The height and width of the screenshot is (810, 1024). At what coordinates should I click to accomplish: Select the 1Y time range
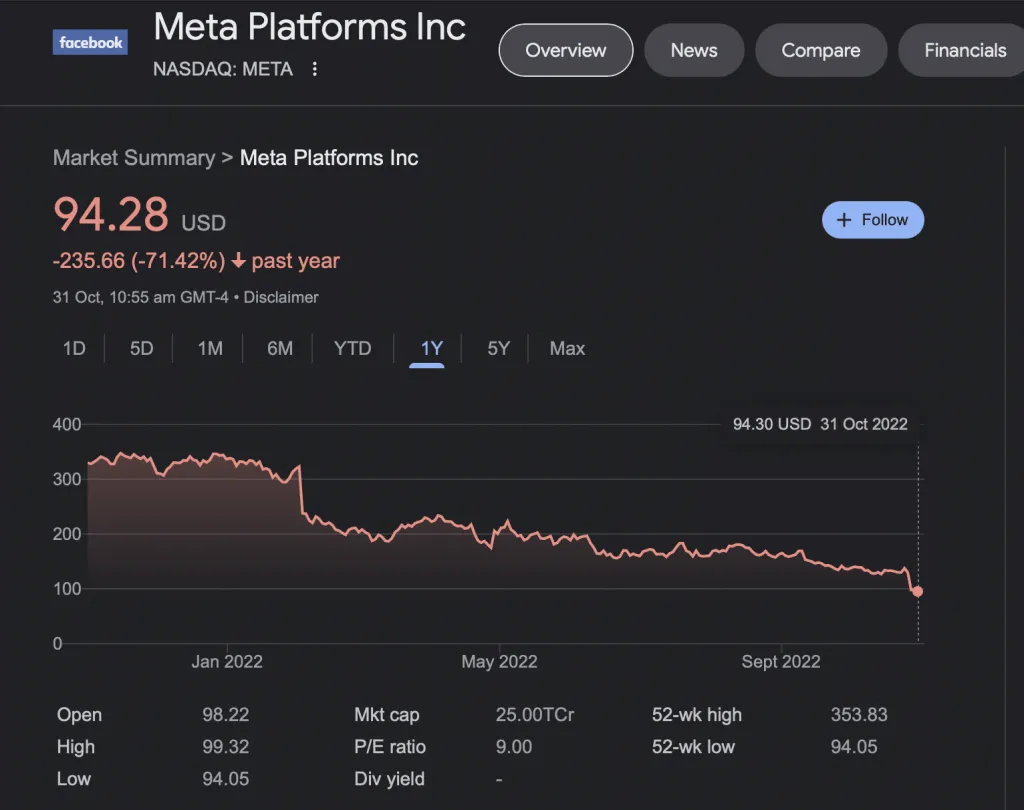(x=431, y=349)
